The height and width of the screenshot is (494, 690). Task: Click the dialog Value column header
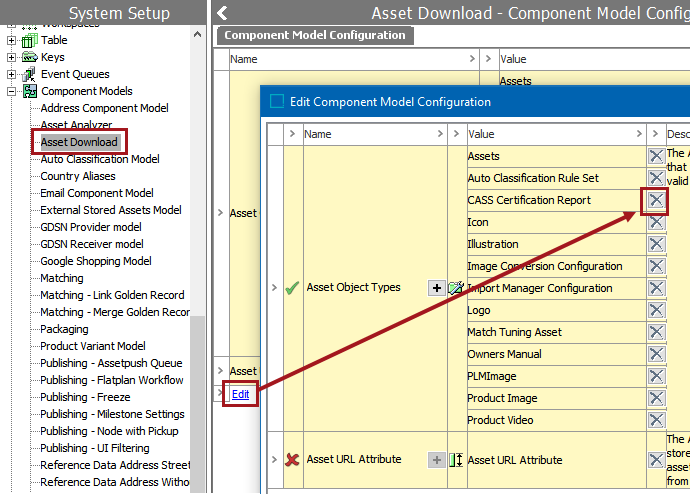556,134
